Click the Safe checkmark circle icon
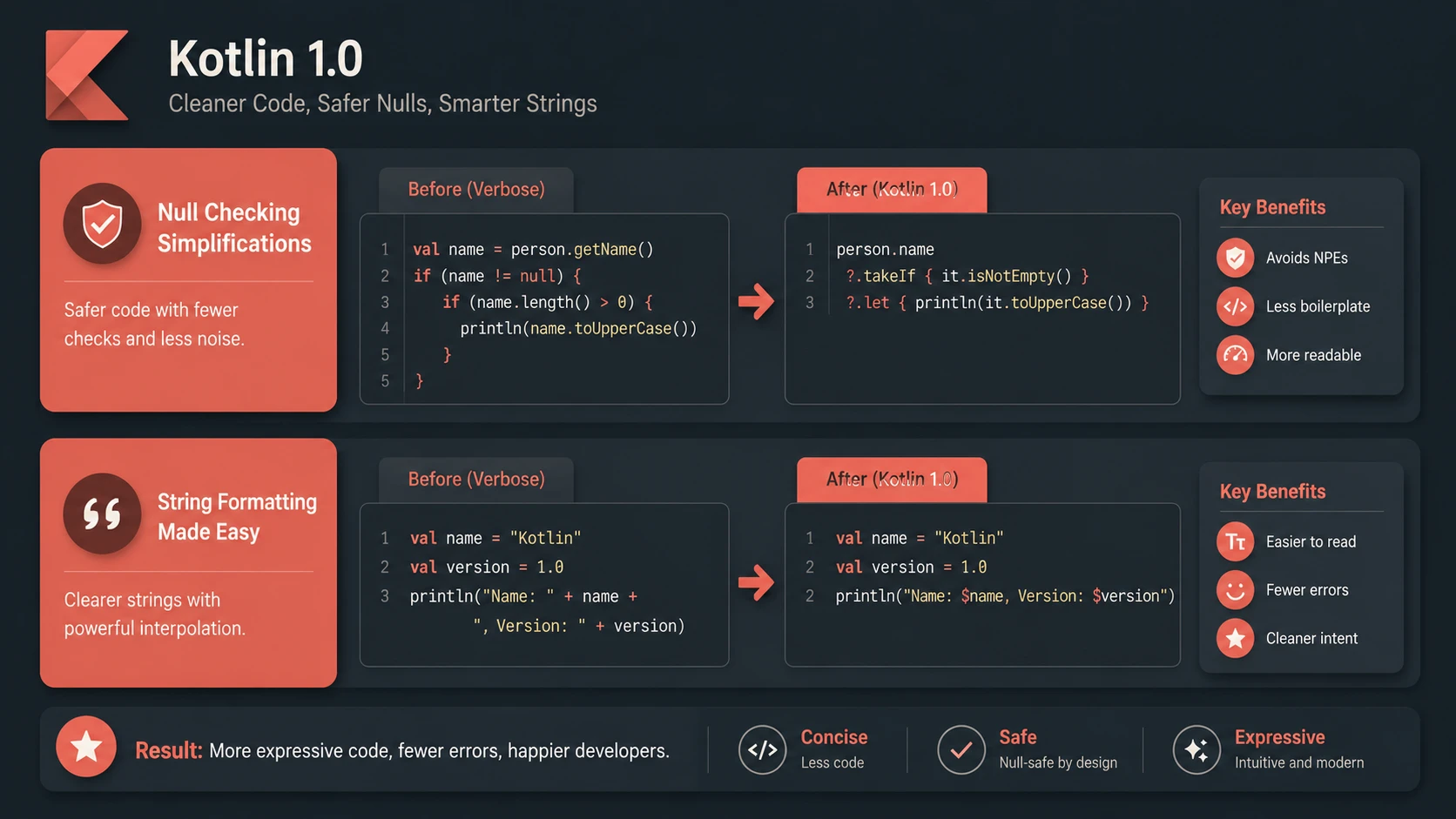The height and width of the screenshot is (819, 1456). click(961, 749)
